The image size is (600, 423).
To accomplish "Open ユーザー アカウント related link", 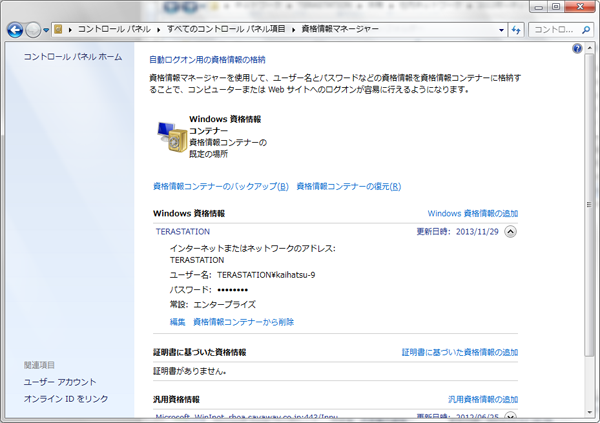I will coord(60,382).
